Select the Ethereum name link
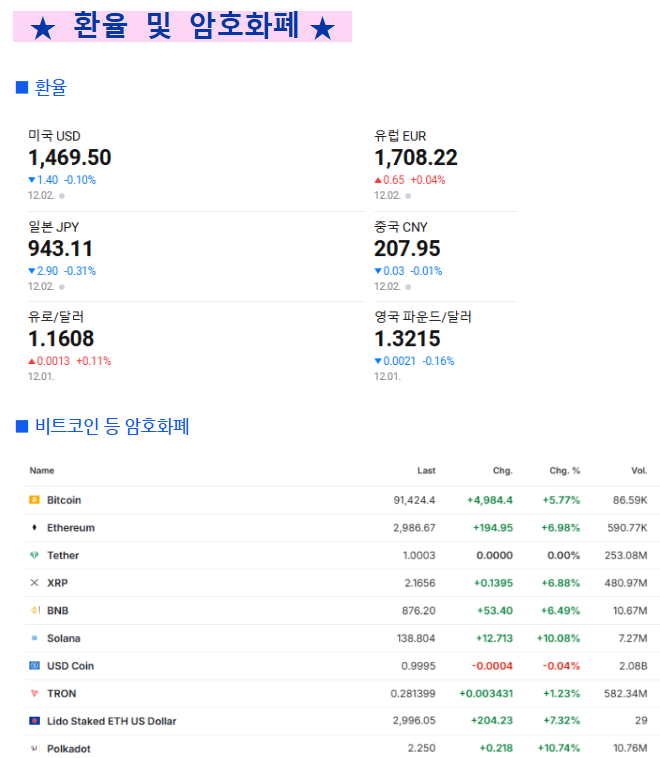This screenshot has width=660, height=758. tap(70, 528)
